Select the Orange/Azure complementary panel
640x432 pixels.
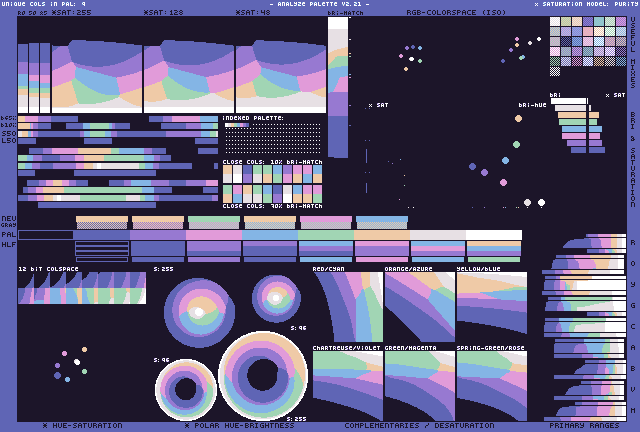tap(419, 307)
